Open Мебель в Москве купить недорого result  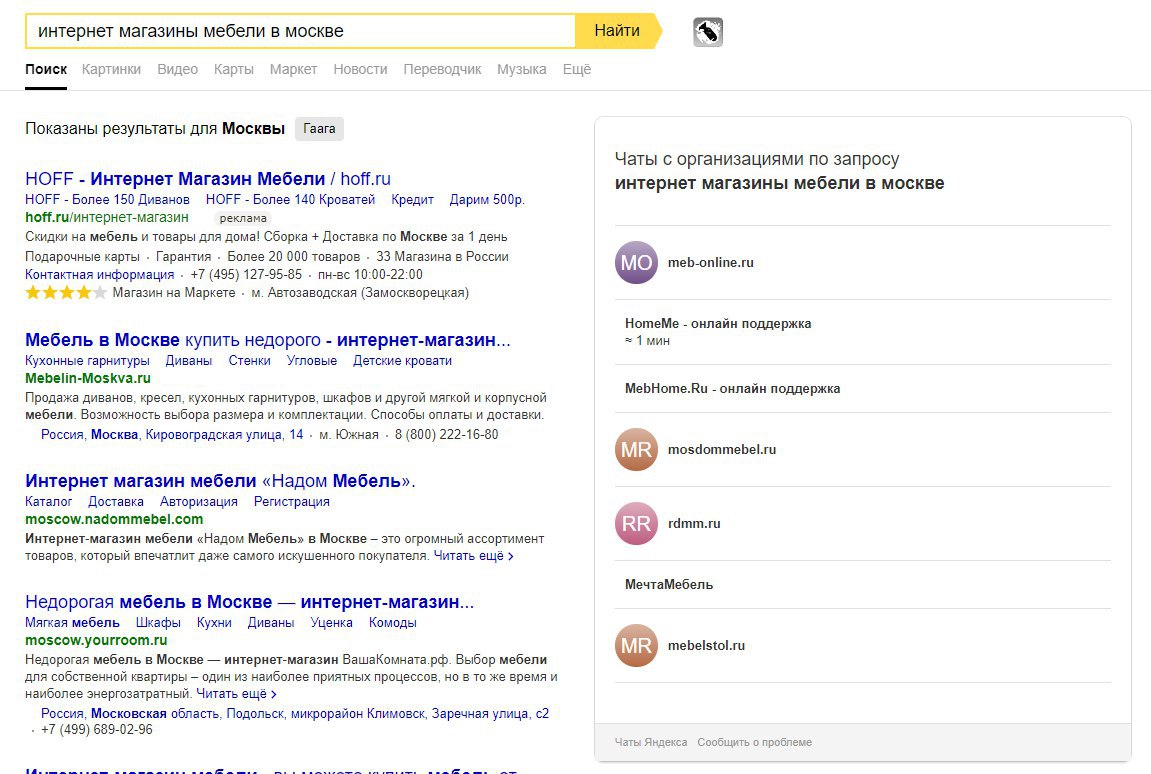pos(268,340)
